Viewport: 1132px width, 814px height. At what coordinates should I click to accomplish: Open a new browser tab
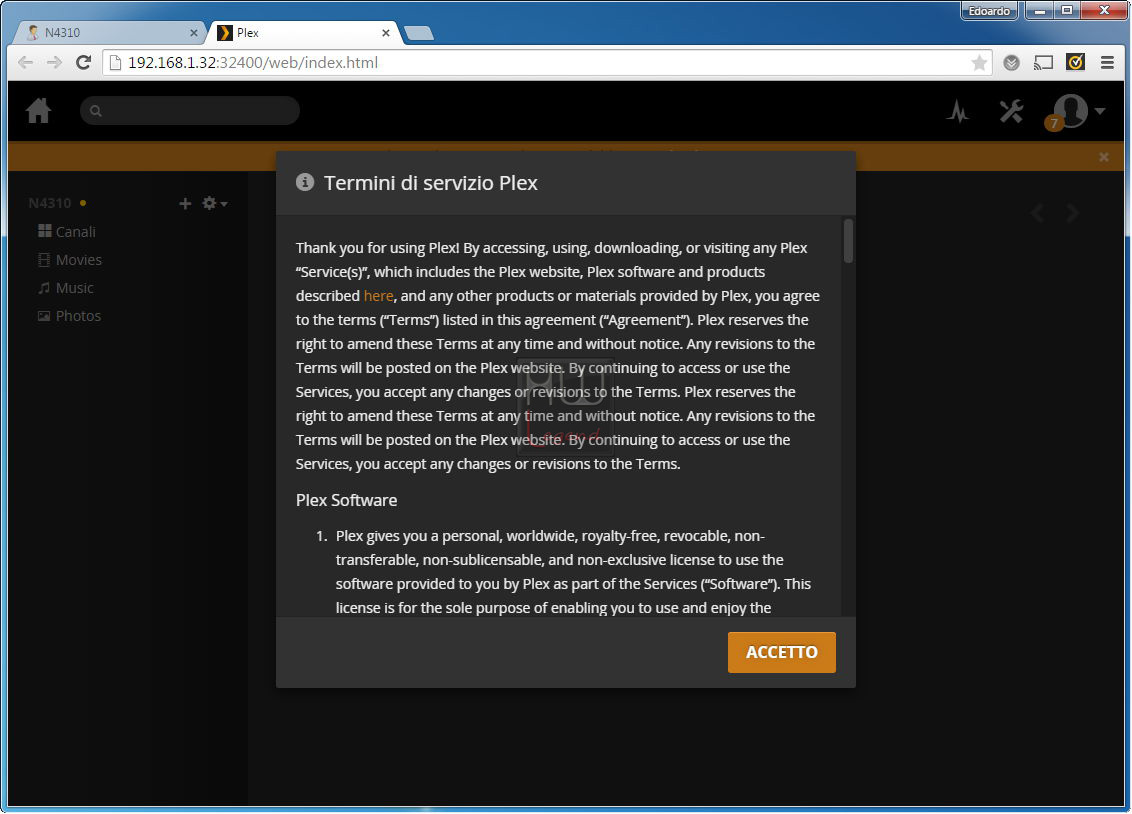[419, 33]
